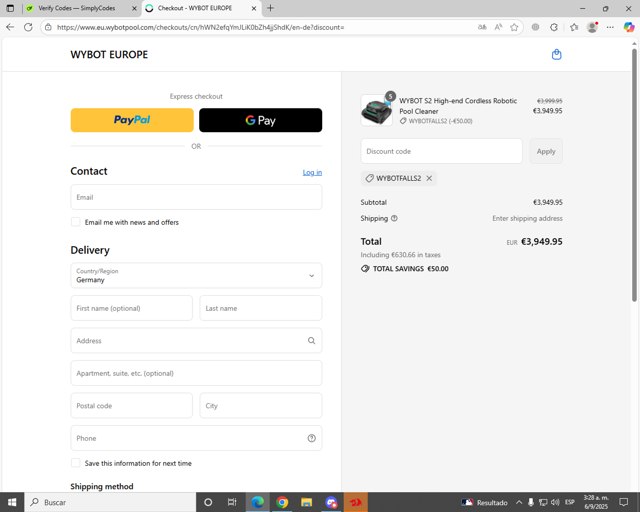Tick Save this information for next time
Screen dimensions: 640x512
pos(76,463)
